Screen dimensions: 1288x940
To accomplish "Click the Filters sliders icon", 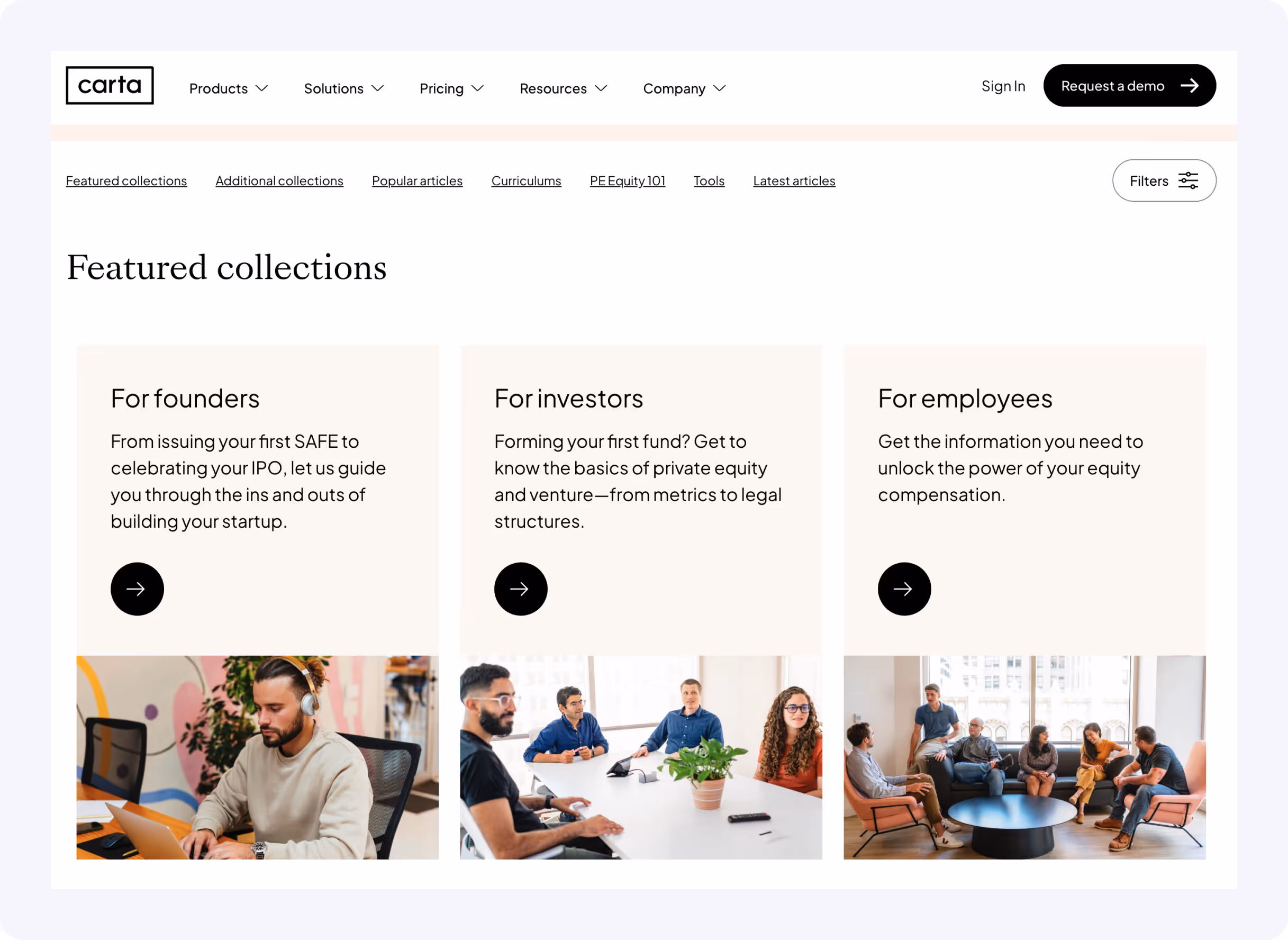I will click(x=1188, y=180).
